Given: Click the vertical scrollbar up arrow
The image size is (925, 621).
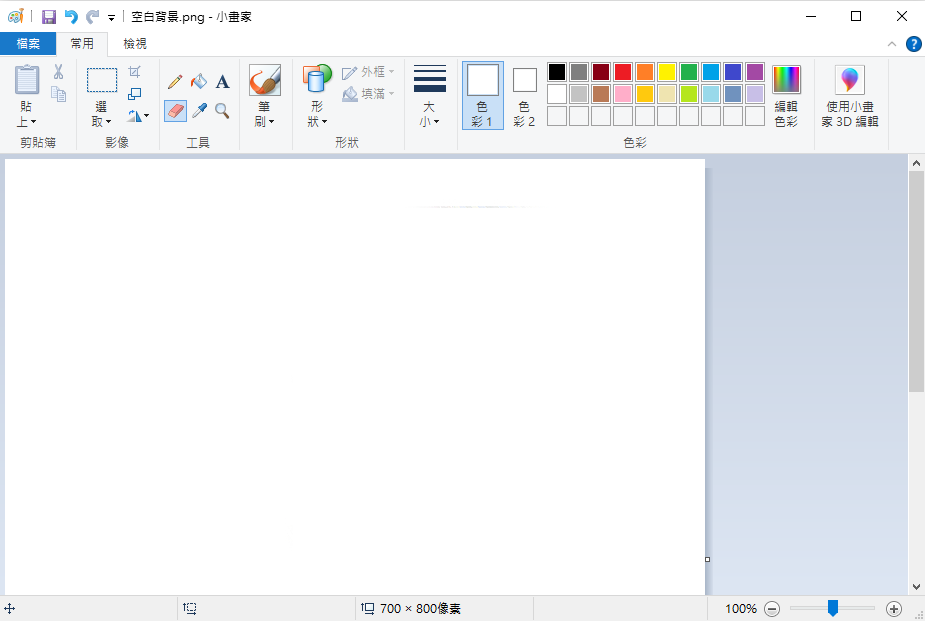Looking at the screenshot, I should pyautogui.click(x=916, y=163).
